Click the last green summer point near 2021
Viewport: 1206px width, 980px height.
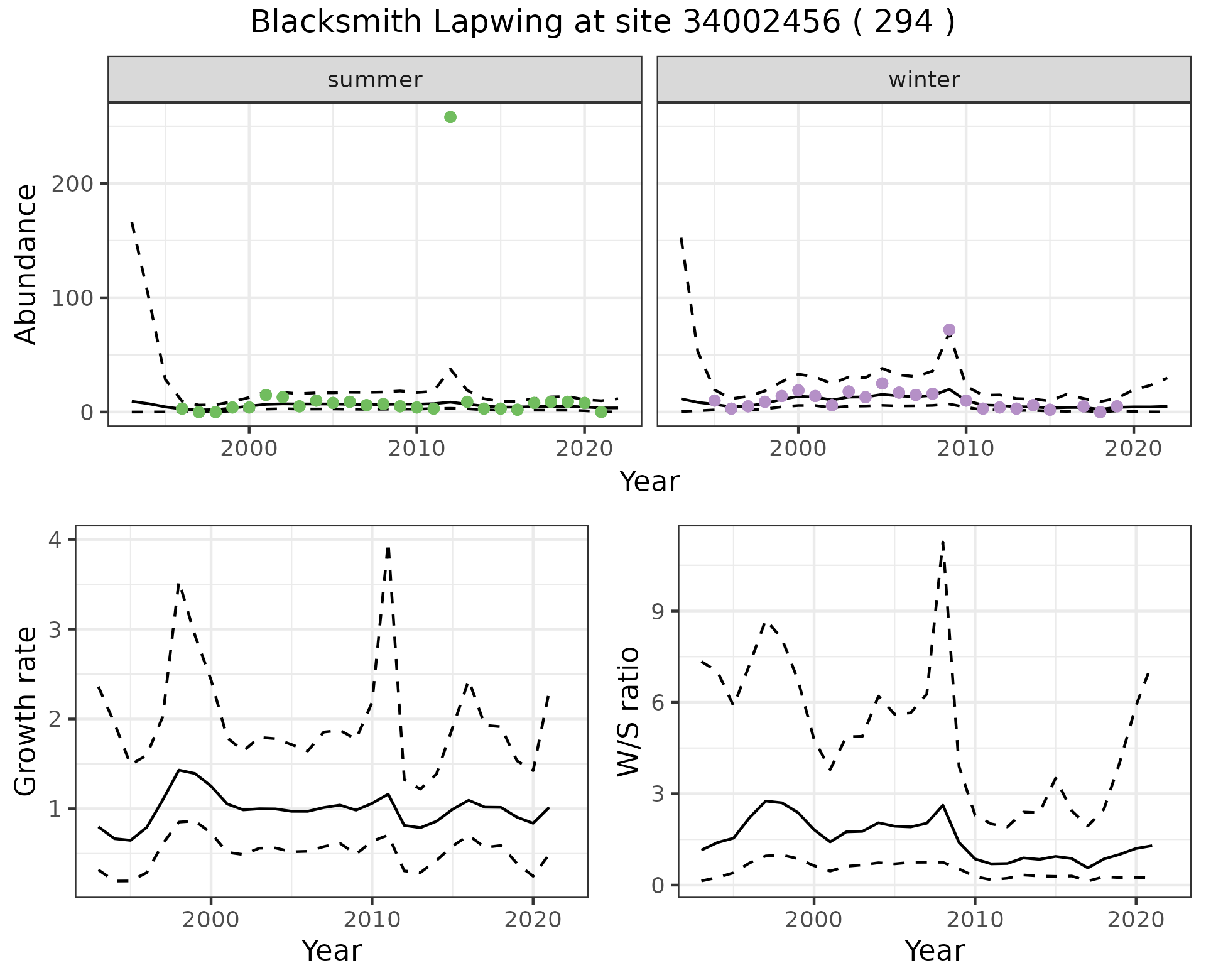[x=601, y=412]
